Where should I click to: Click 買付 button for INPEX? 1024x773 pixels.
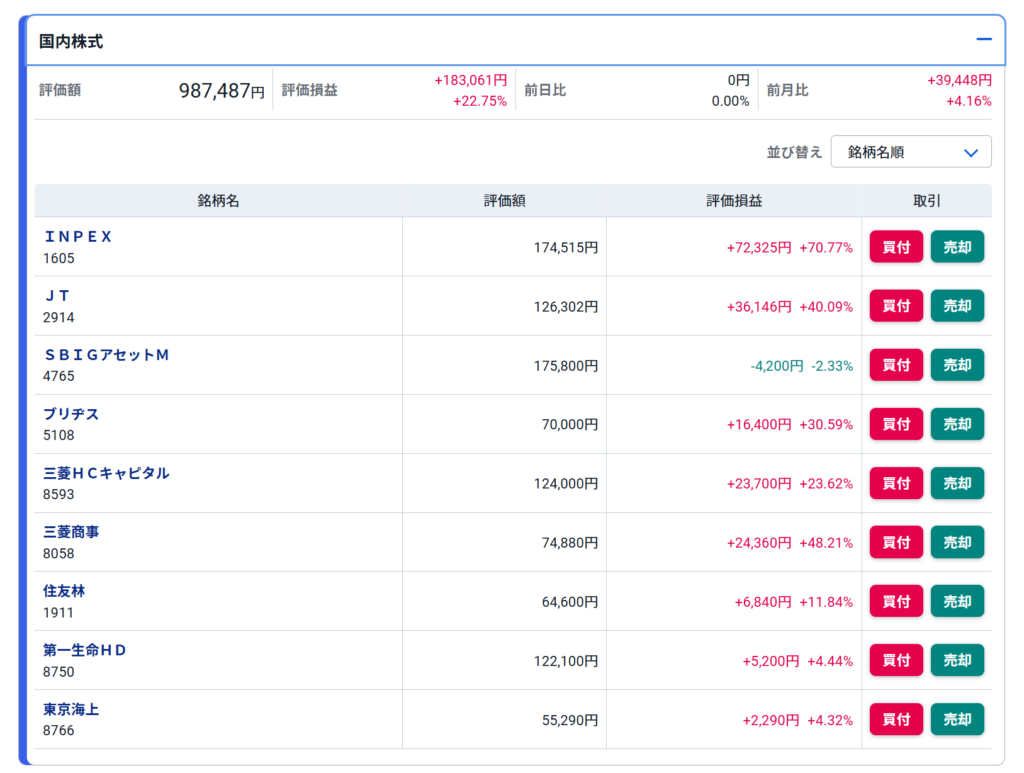pos(896,247)
